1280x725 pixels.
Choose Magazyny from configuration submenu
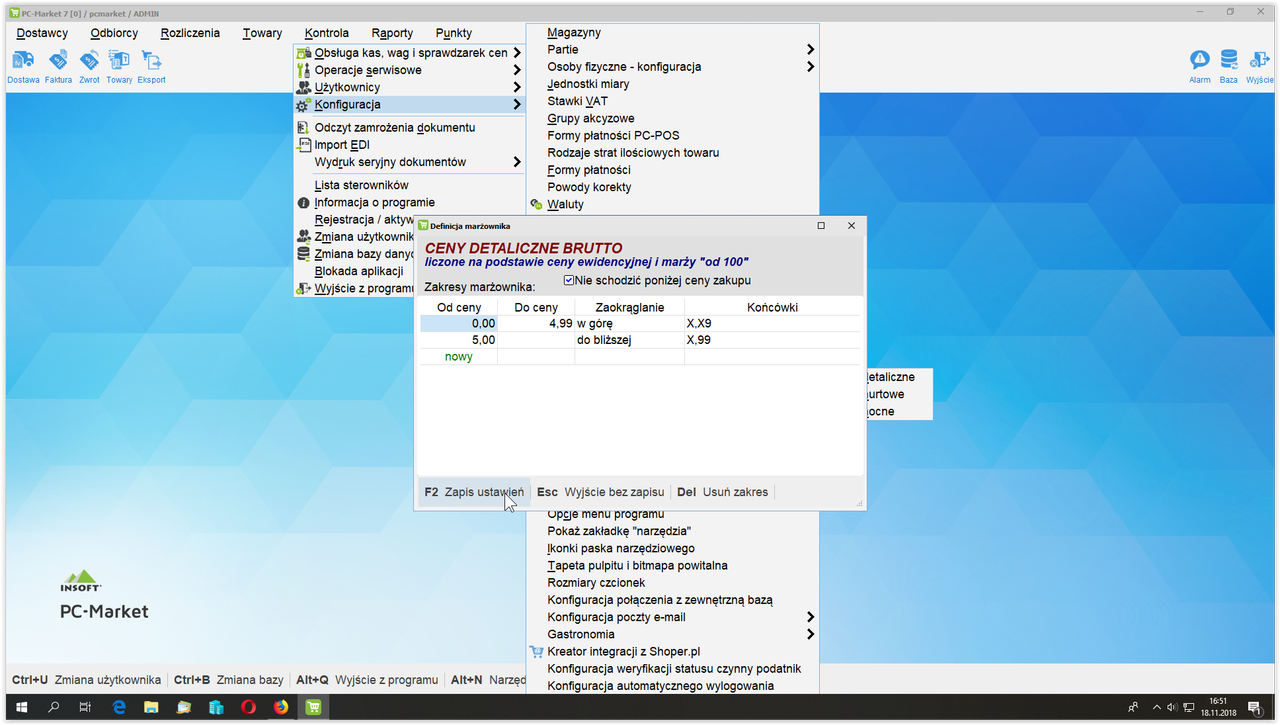tap(672, 32)
